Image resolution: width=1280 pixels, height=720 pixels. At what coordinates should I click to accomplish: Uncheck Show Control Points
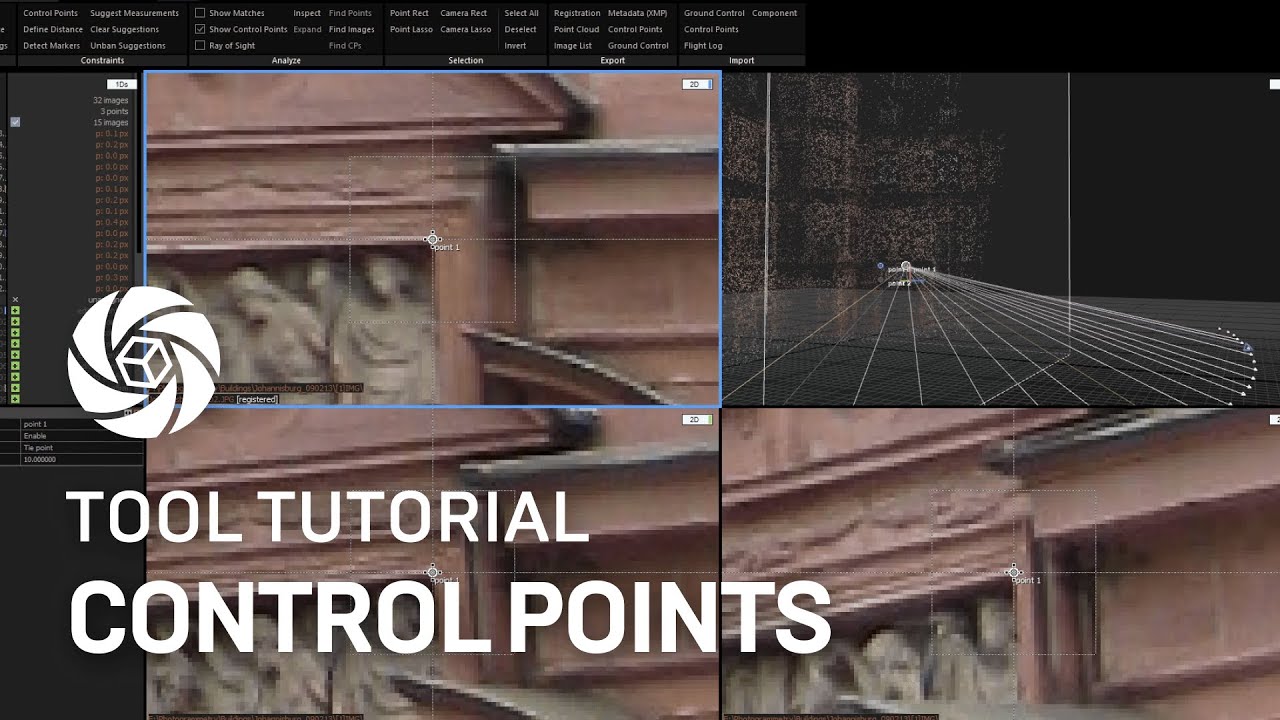click(200, 29)
